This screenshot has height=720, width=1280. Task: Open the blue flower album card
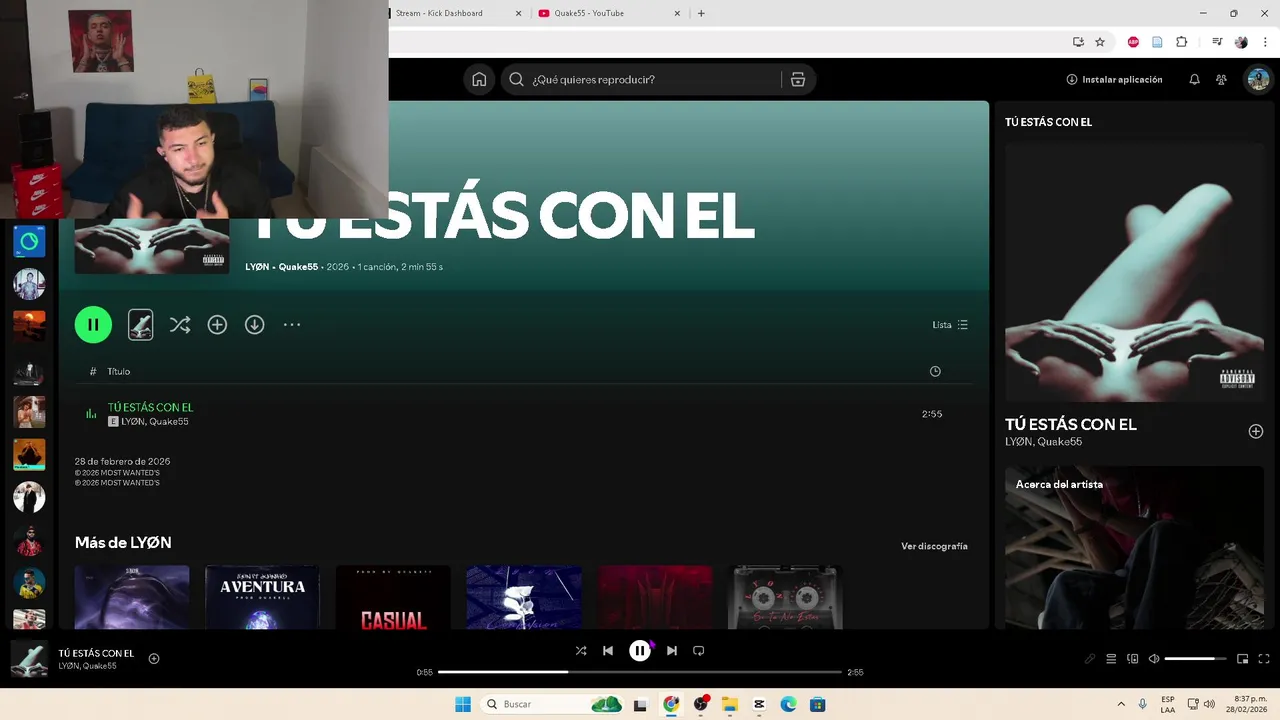click(524, 597)
